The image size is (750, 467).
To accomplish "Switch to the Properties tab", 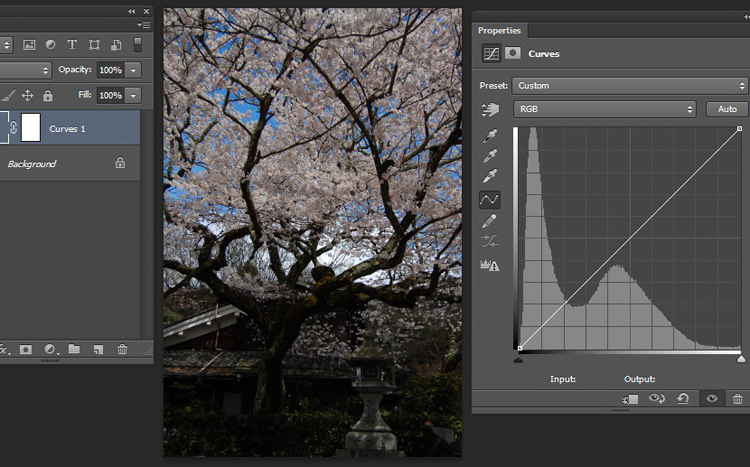I will click(499, 30).
